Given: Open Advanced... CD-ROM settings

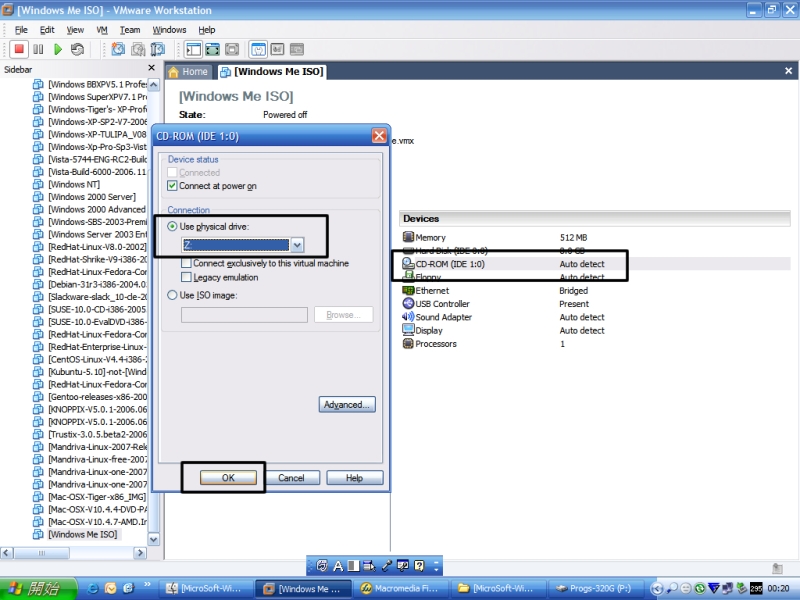Looking at the screenshot, I should [x=347, y=405].
